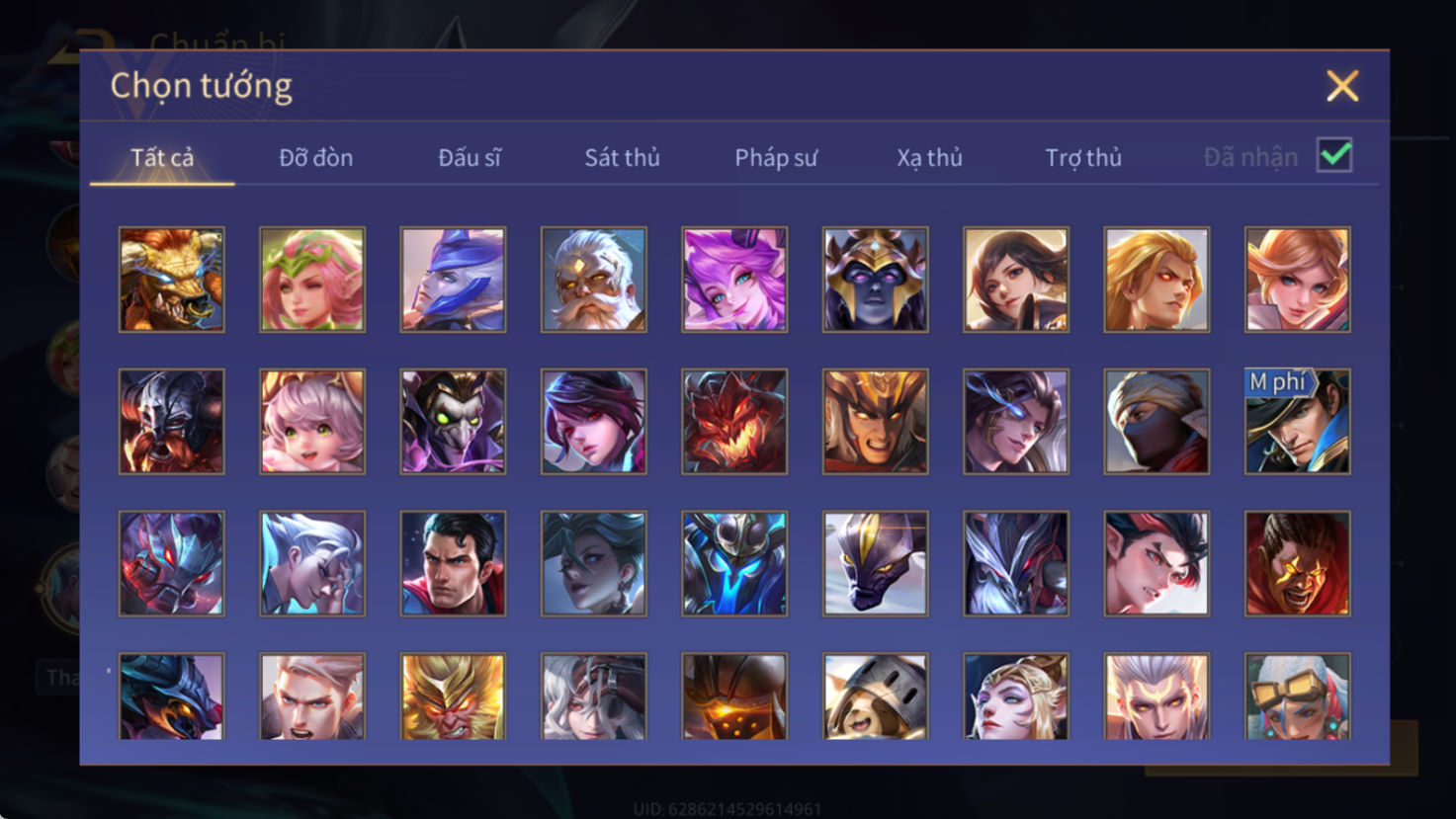Image resolution: width=1456 pixels, height=819 pixels.
Task: Open the 'Sát thủ' tab
Action: (x=622, y=157)
